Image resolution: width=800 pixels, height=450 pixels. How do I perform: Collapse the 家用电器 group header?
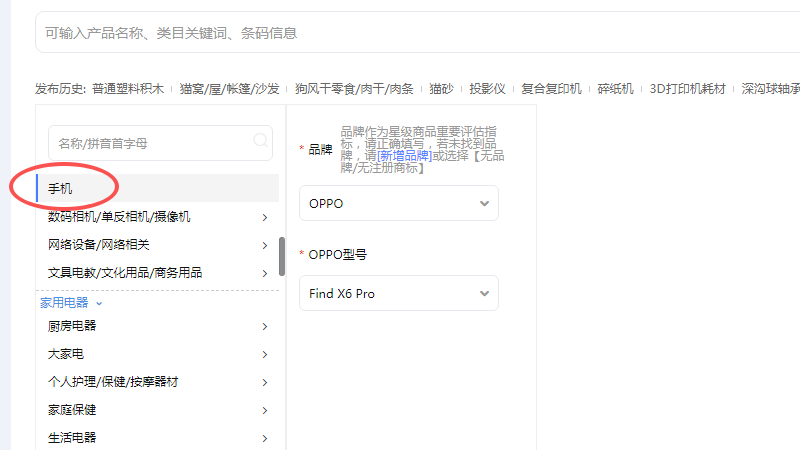coord(71,302)
